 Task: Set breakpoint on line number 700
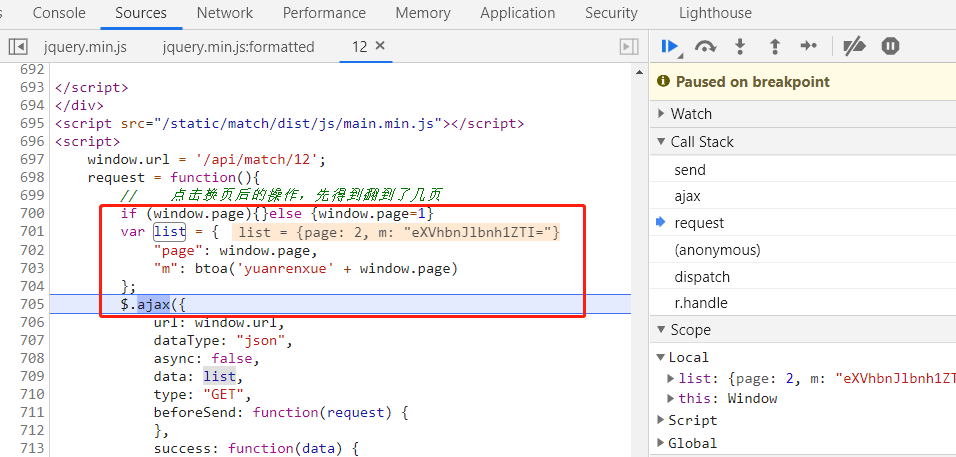32,213
